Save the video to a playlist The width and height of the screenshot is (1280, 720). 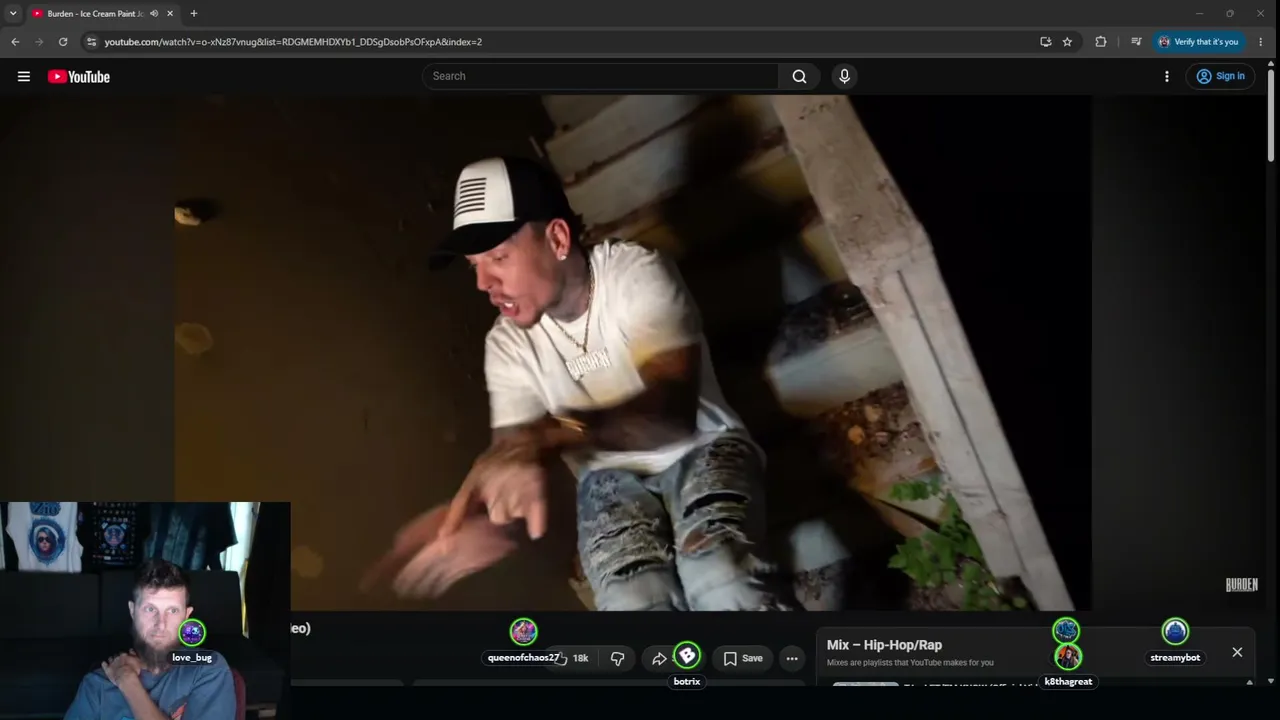pyautogui.click(x=743, y=658)
